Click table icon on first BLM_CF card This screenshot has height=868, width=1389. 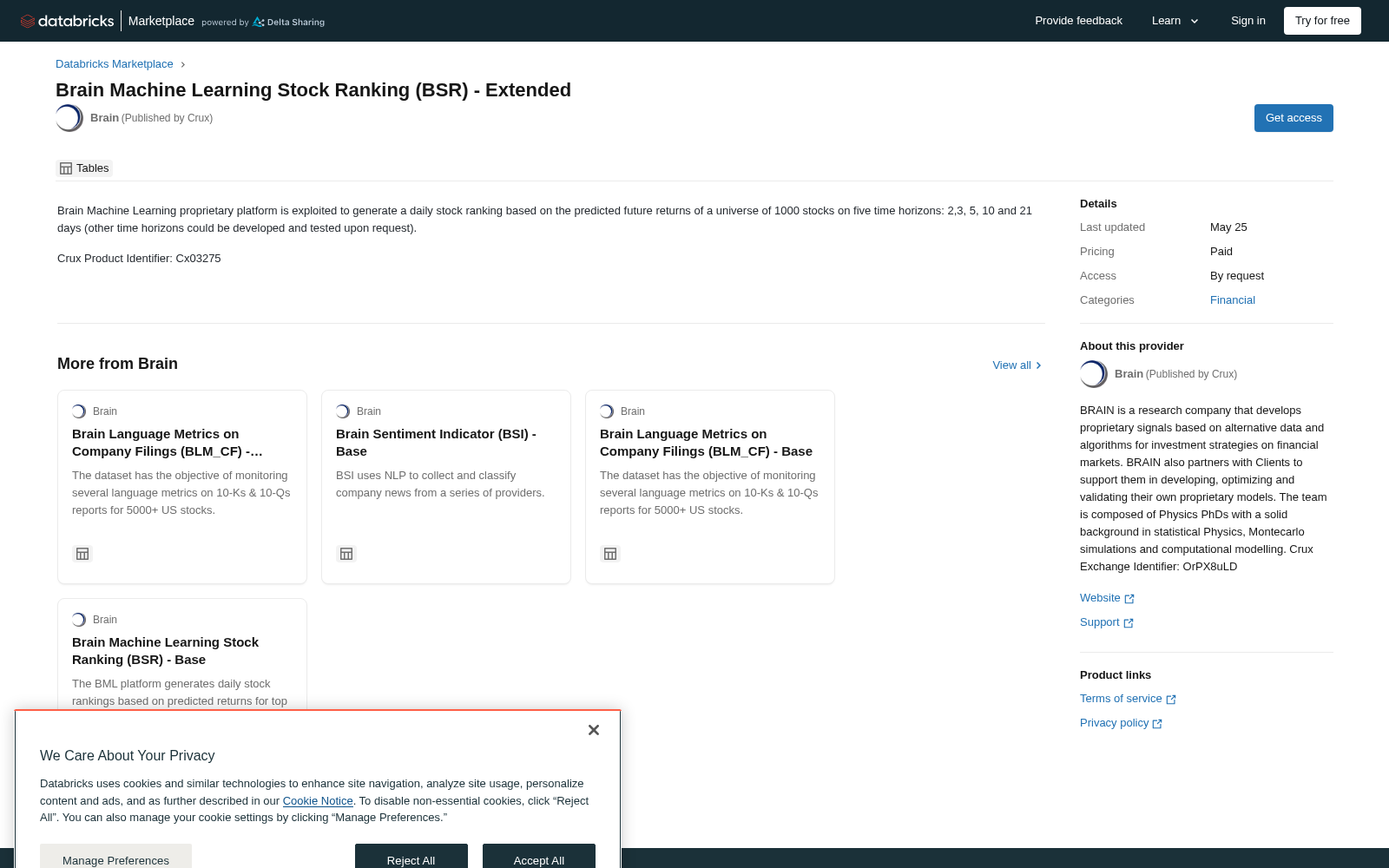coord(82,554)
